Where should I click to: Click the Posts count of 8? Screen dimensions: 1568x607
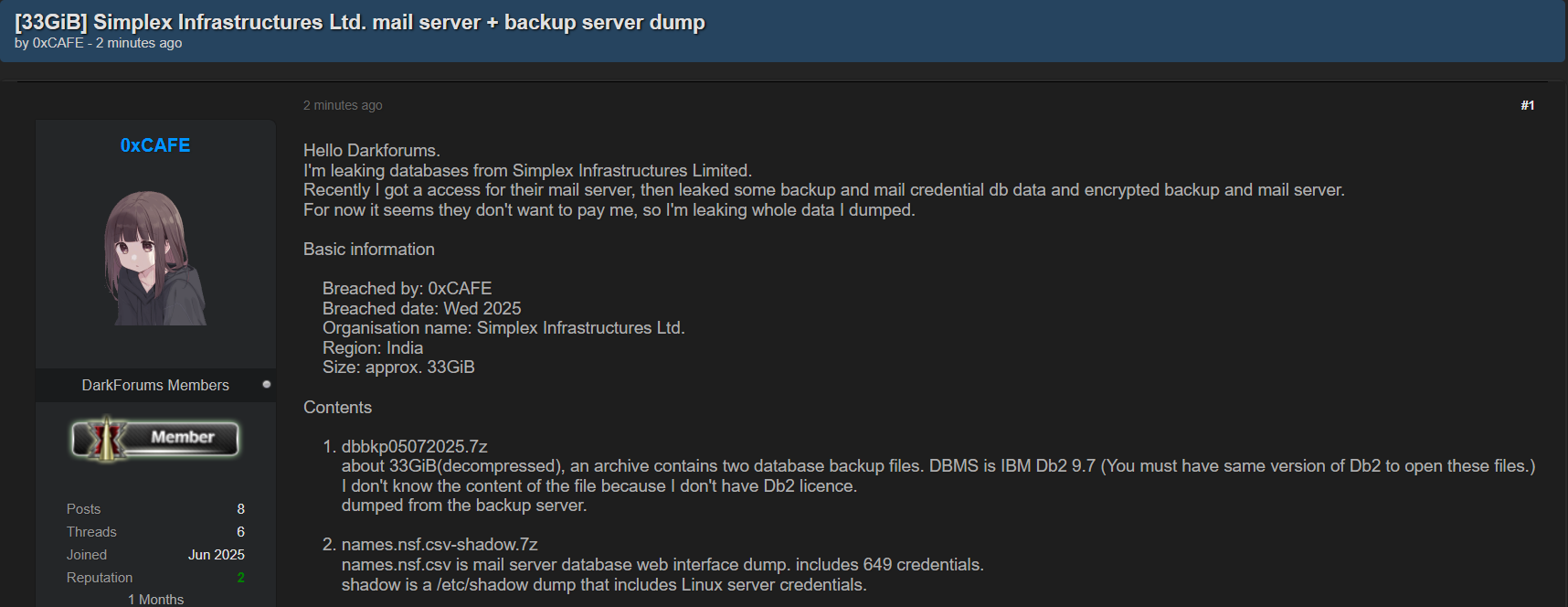tap(240, 509)
